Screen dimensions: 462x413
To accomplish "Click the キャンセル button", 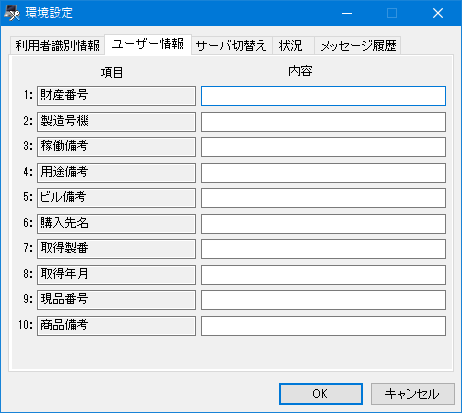I will 413,394.
